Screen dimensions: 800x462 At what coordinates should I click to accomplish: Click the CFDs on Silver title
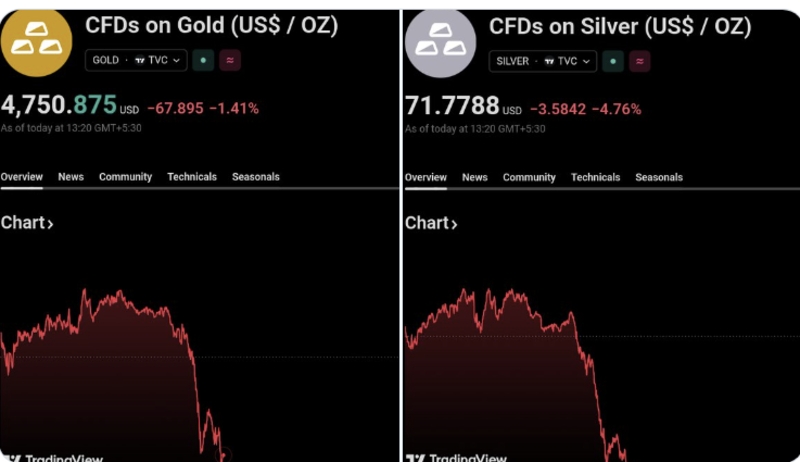click(x=619, y=27)
